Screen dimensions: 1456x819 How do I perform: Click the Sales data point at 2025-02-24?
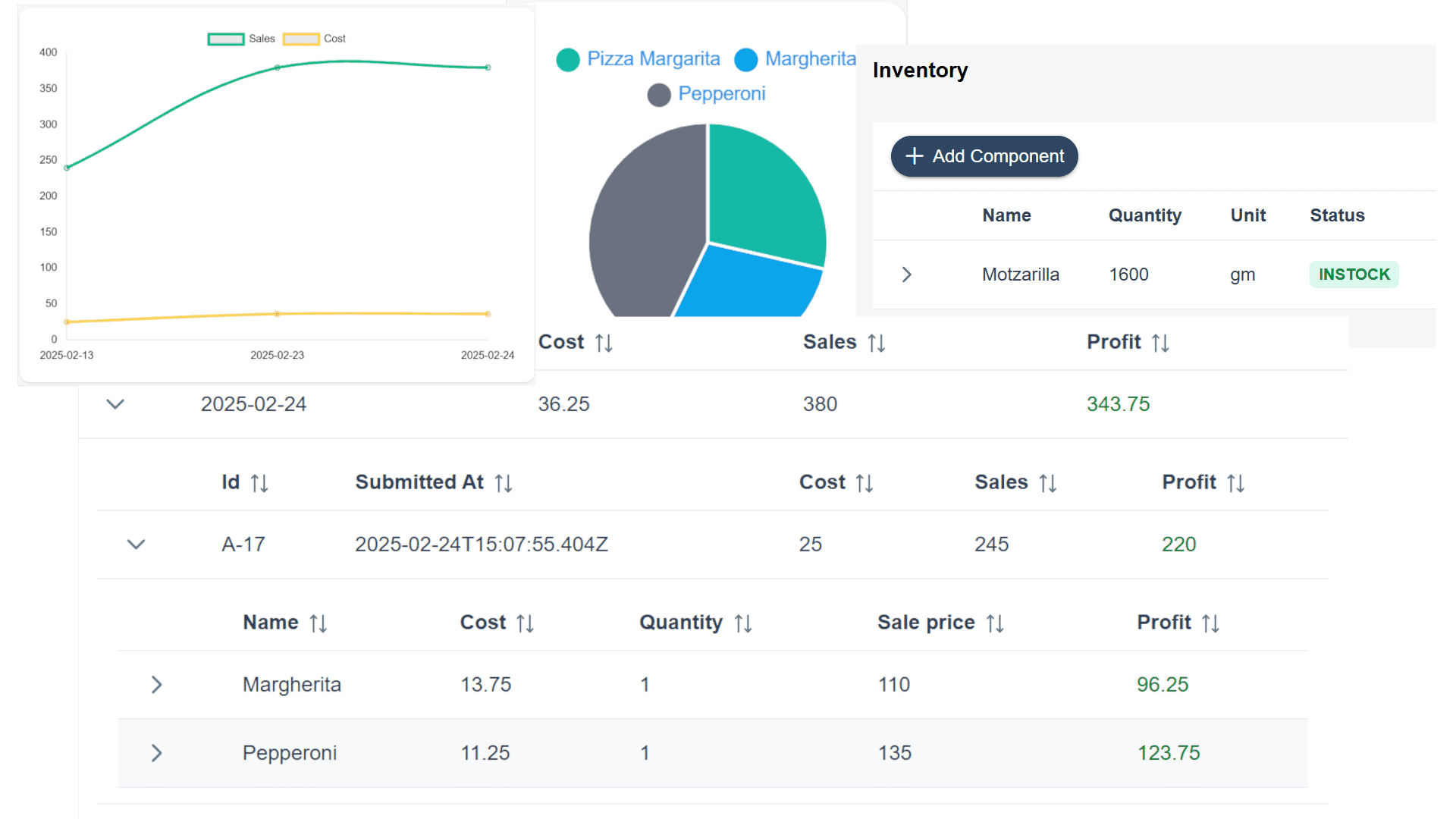pos(488,67)
